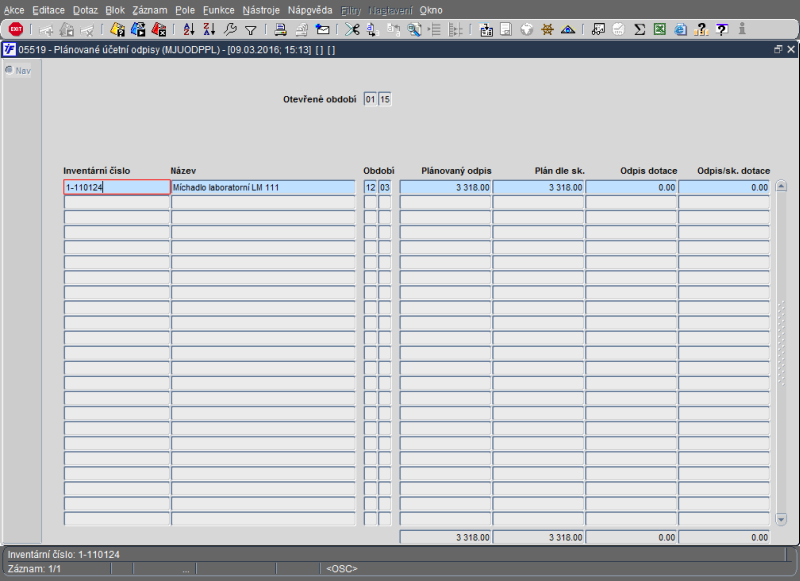Click the OSC indicator in the status bar
This screenshot has height=581, width=800.
click(341, 569)
